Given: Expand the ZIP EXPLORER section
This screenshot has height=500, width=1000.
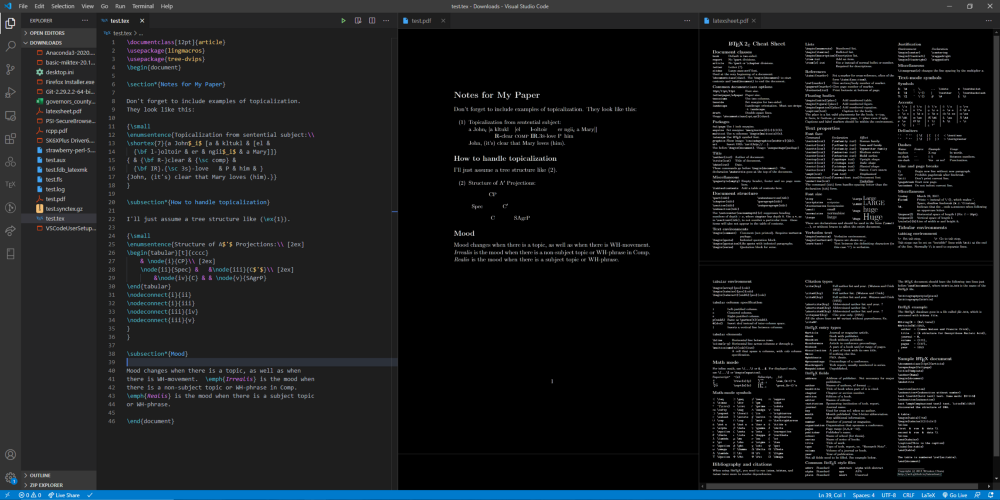Looking at the screenshot, I should pos(46,484).
